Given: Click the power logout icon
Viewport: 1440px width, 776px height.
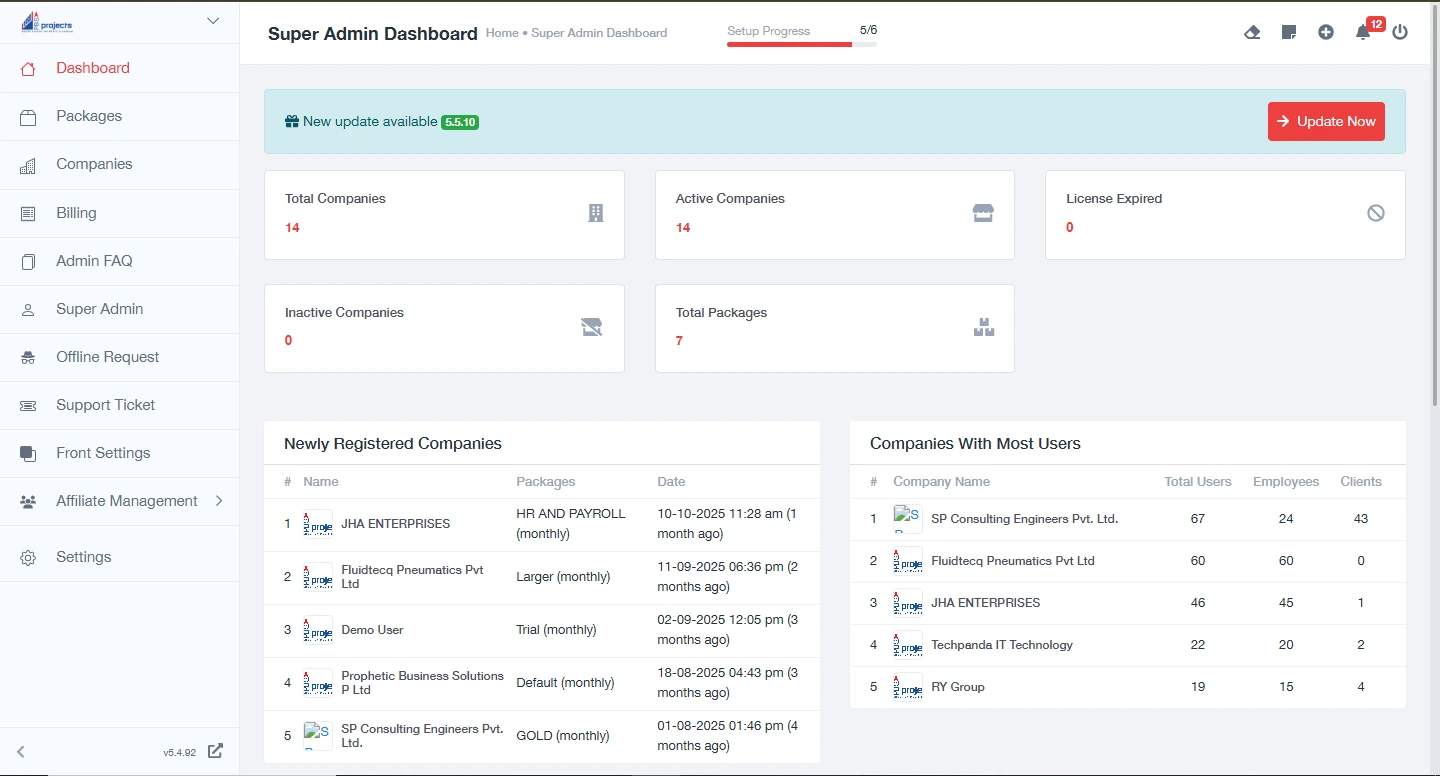Looking at the screenshot, I should tap(1400, 32).
